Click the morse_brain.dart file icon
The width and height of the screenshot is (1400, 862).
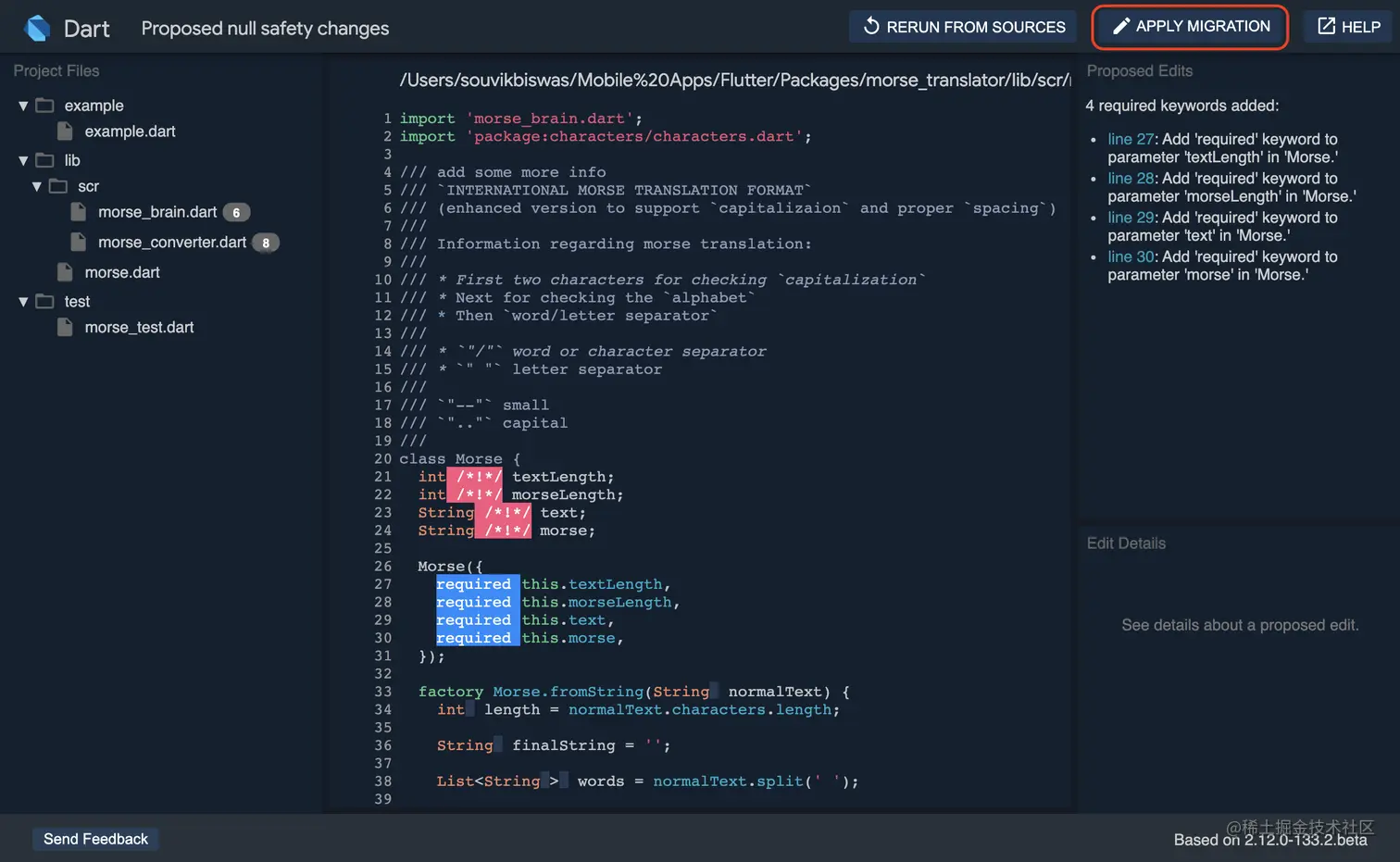tap(79, 212)
